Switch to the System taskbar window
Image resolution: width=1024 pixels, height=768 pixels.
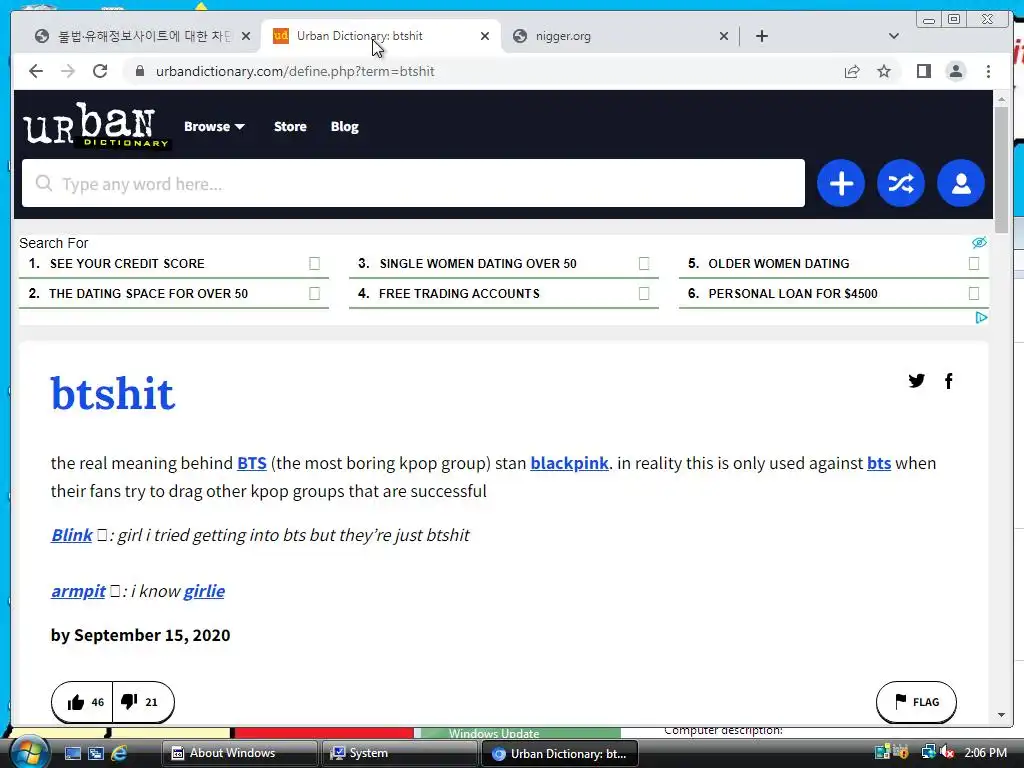point(398,753)
